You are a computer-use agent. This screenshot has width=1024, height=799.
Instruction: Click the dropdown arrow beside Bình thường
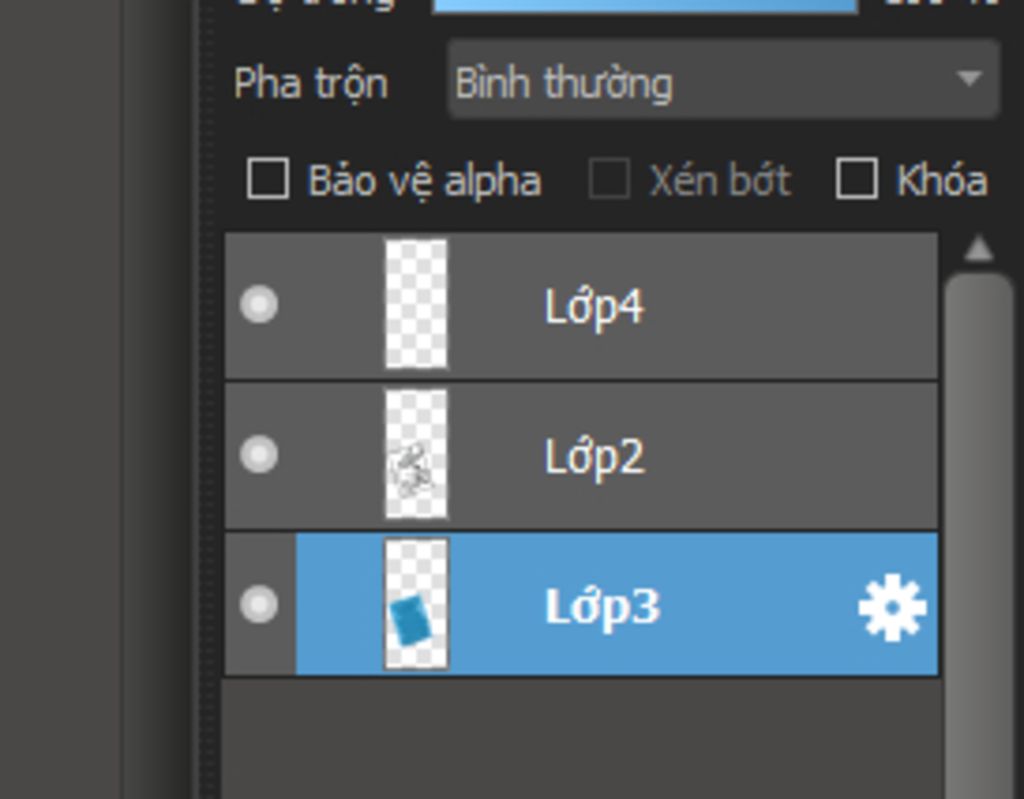click(968, 79)
